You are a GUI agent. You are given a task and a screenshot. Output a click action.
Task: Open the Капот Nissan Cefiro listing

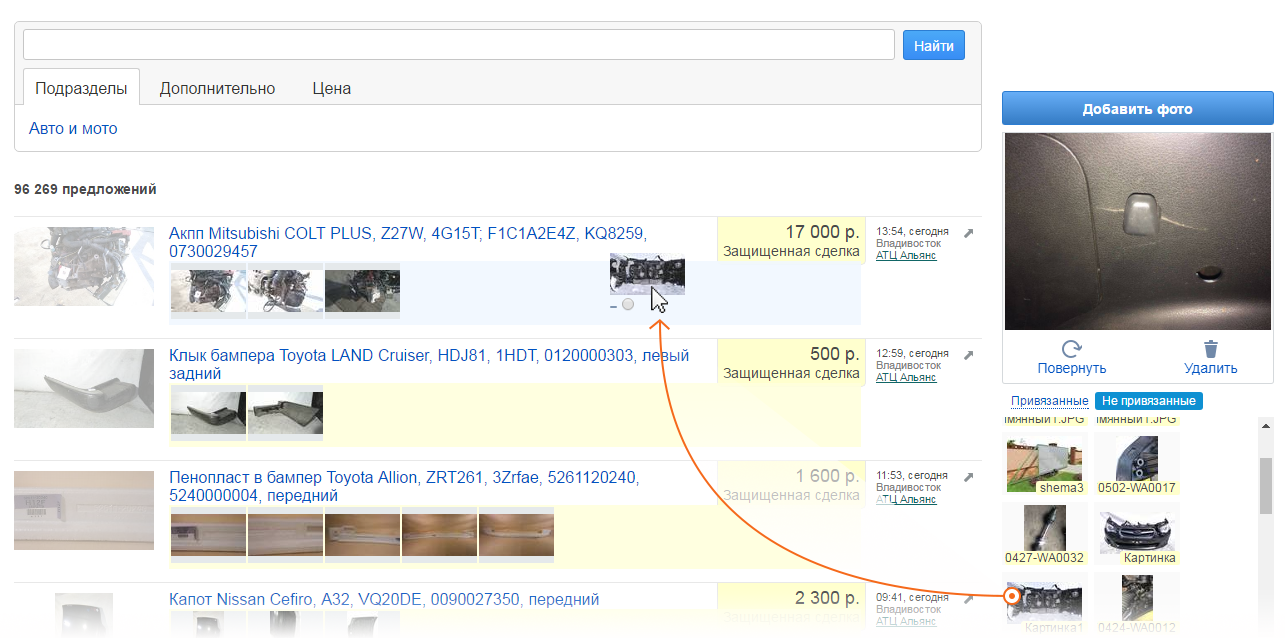click(x=384, y=599)
